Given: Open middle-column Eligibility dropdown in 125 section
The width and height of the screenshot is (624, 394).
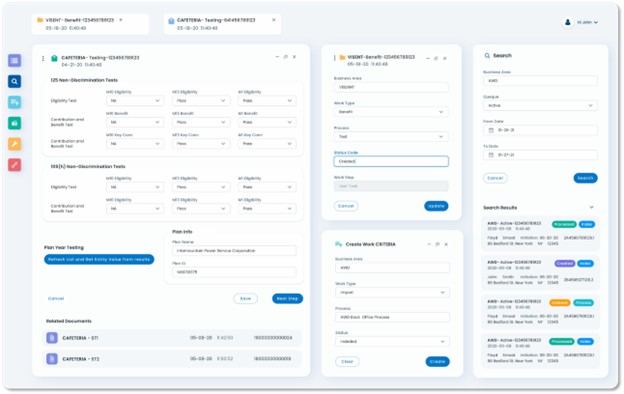Looking at the screenshot, I should coord(201,101).
